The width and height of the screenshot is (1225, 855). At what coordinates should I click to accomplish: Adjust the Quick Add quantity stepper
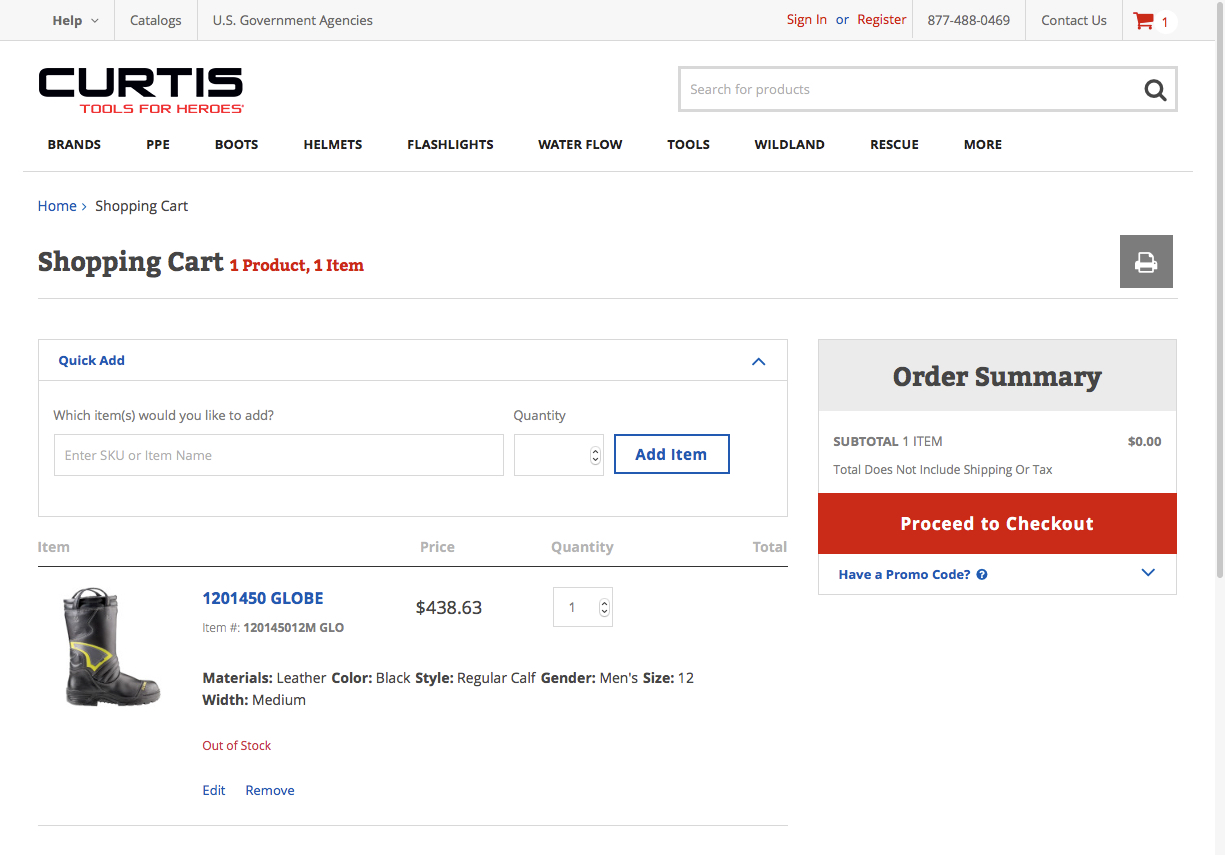point(595,455)
